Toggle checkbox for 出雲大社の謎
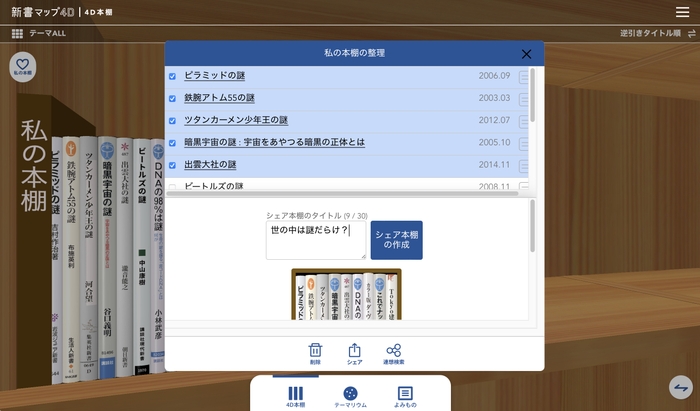The image size is (700, 411). [x=173, y=165]
